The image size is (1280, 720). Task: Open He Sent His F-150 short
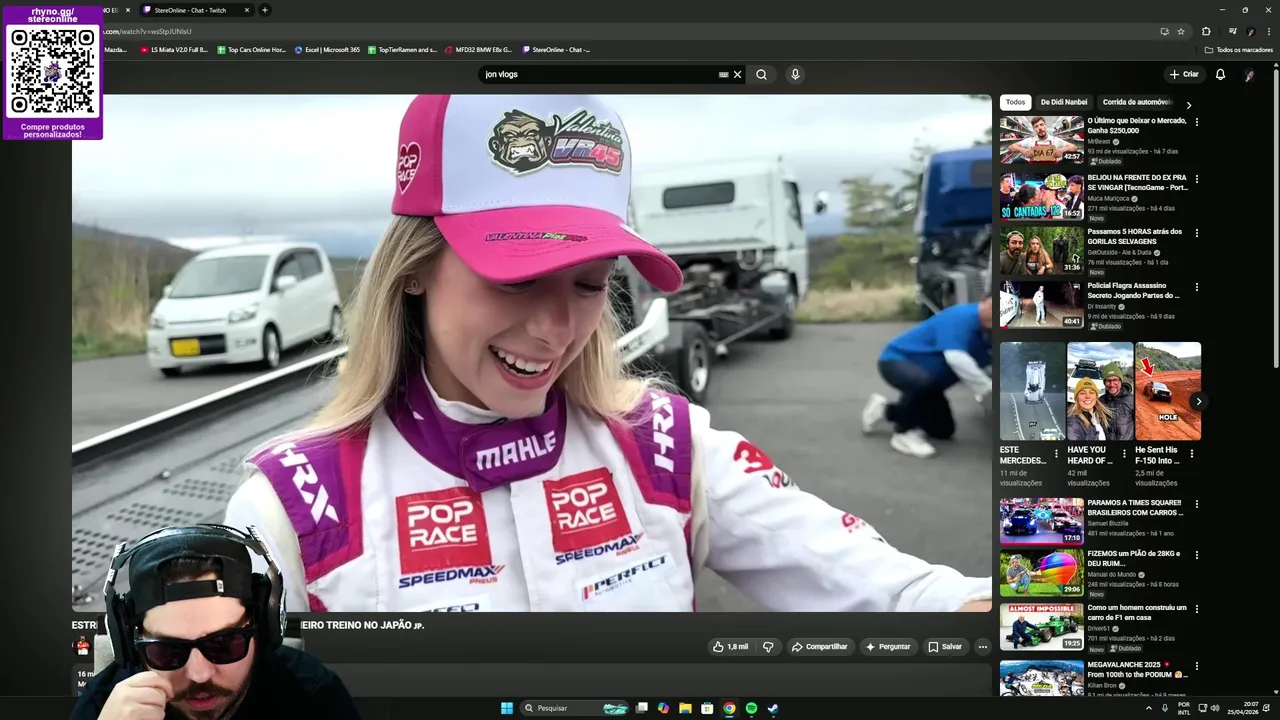[1168, 391]
